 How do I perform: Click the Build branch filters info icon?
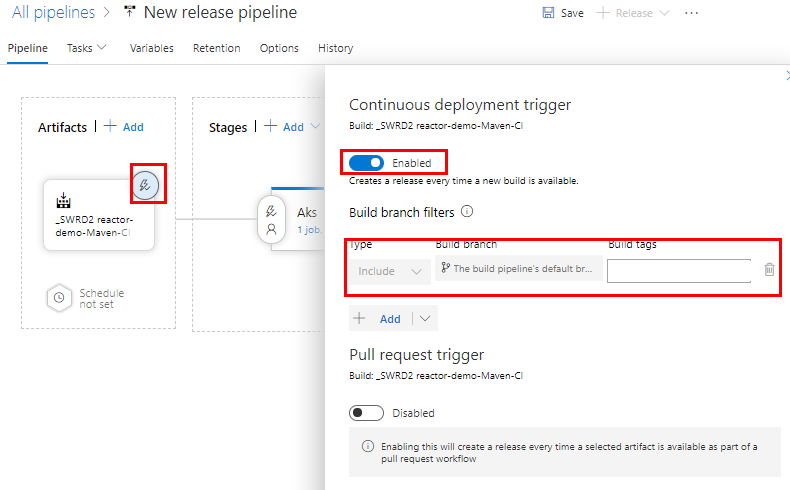click(x=467, y=212)
